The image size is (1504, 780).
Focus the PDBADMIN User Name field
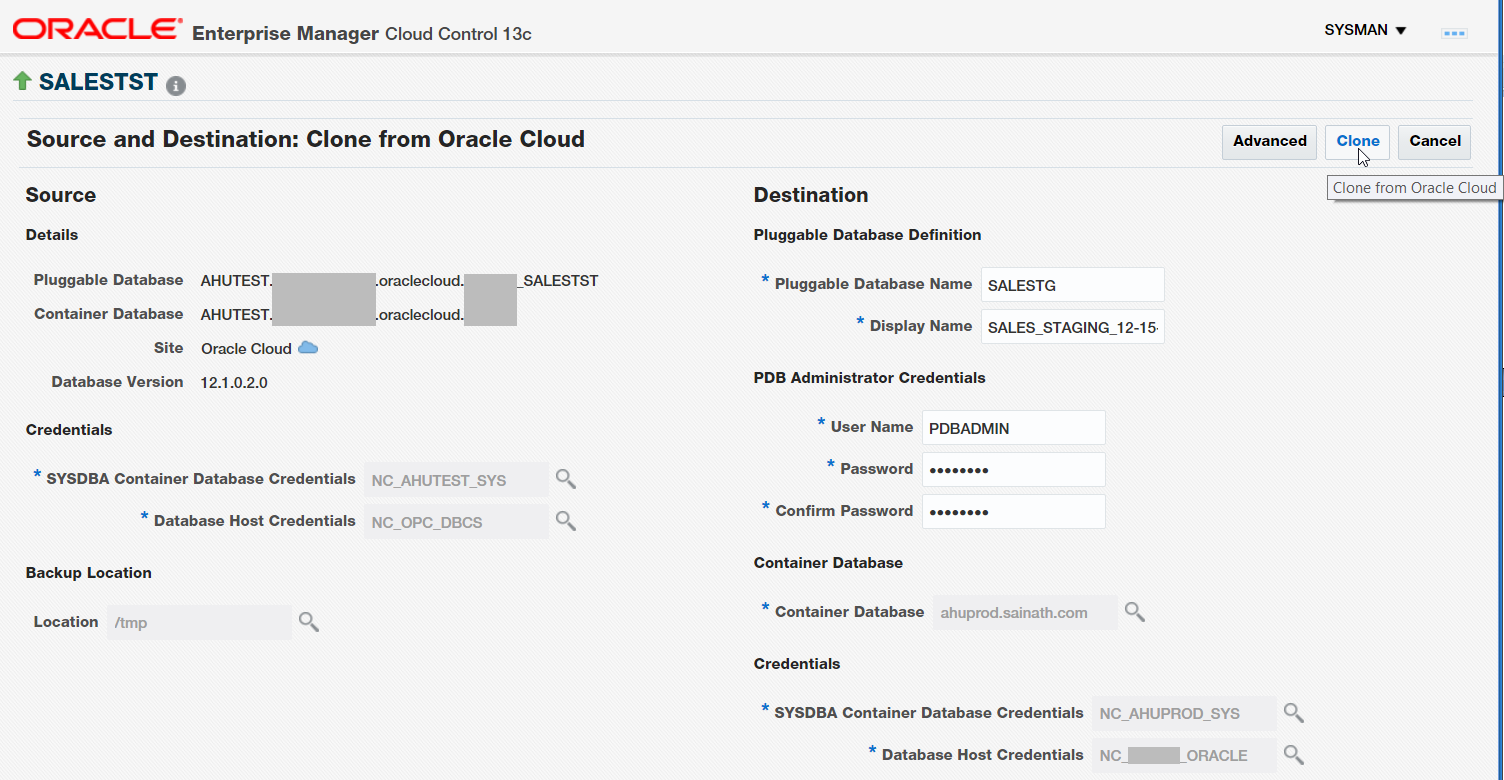click(1014, 428)
